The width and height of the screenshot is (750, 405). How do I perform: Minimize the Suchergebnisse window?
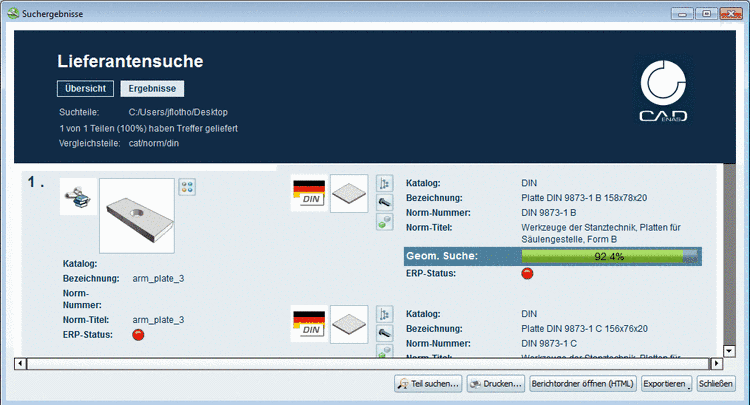(x=683, y=13)
